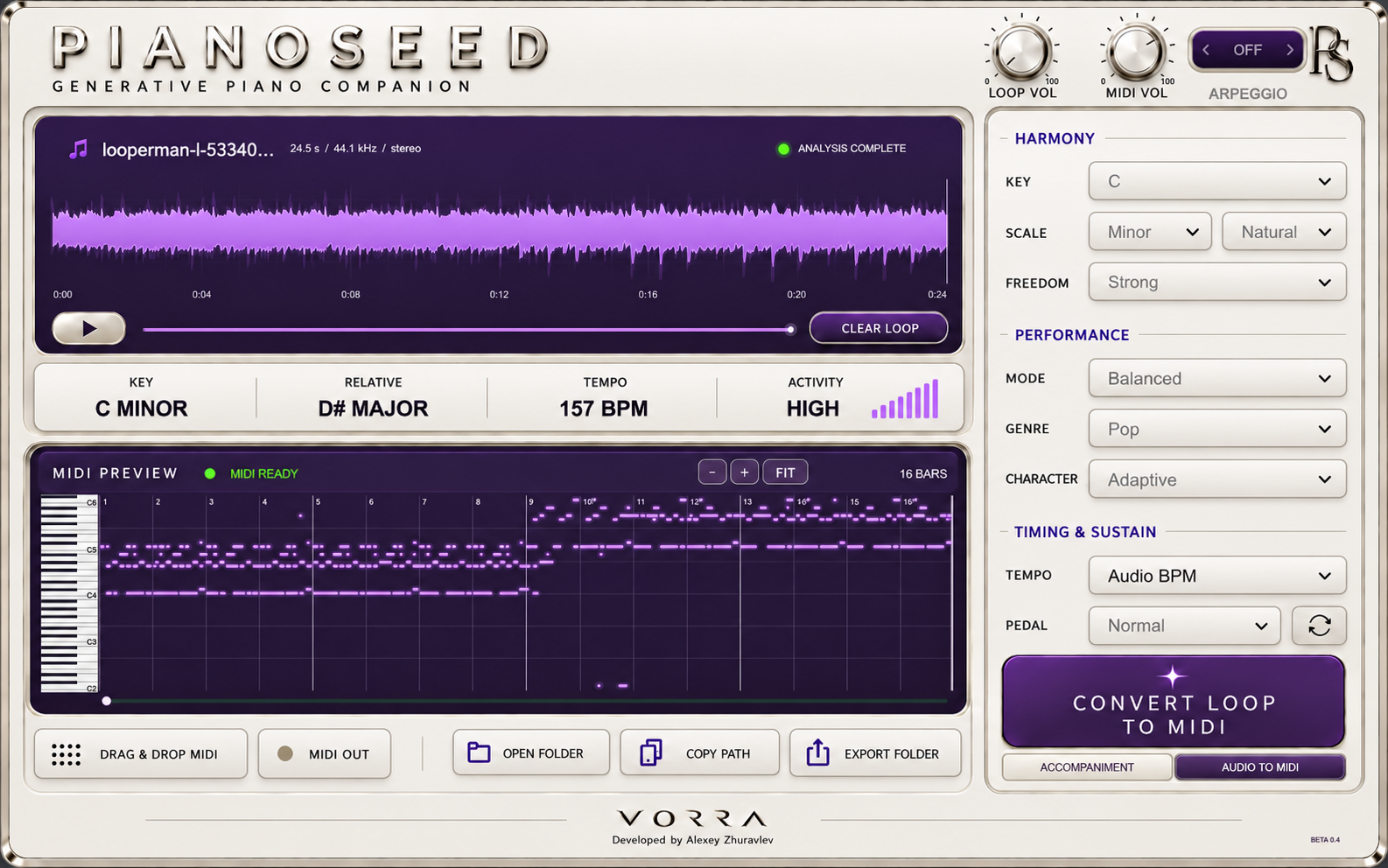1388x868 pixels.
Task: Click the MIDI Vol knob
Action: tap(1136, 51)
